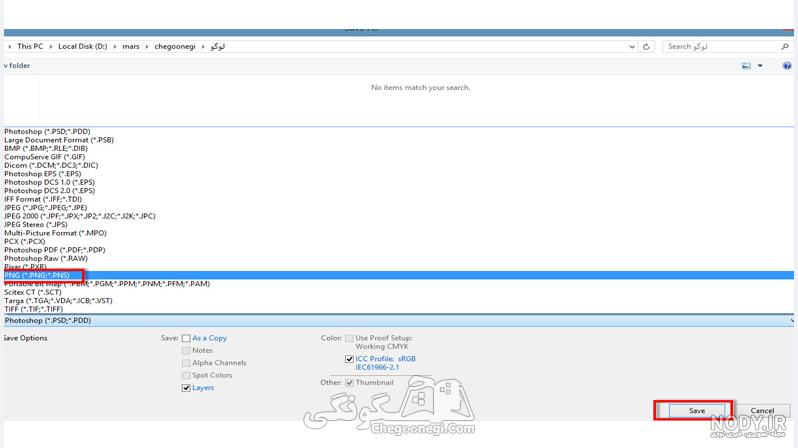Click the search magnifier icon
The height and width of the screenshot is (448, 798).
click(784, 46)
